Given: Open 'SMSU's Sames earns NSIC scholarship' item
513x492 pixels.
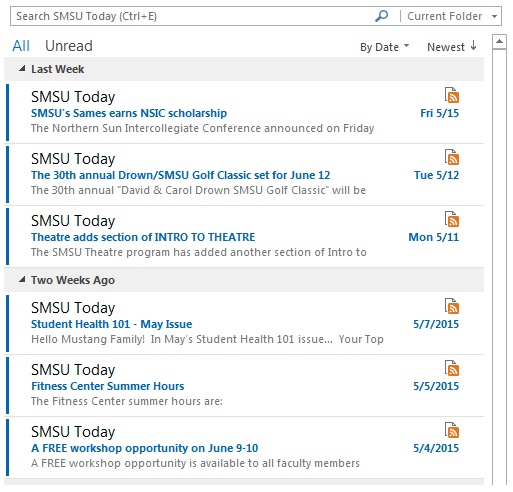Looking at the screenshot, I should pyautogui.click(x=245, y=113).
